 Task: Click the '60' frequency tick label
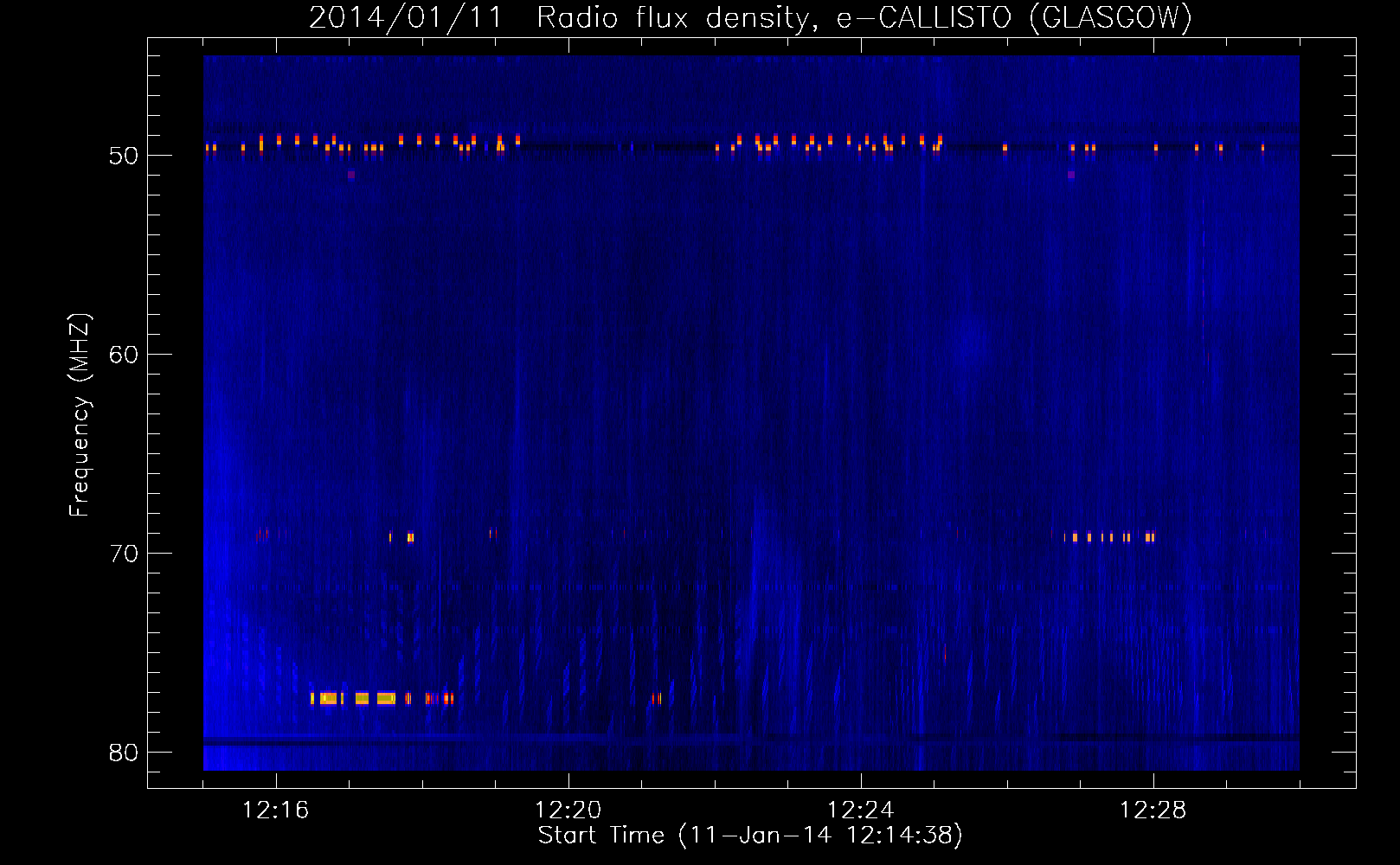point(124,355)
